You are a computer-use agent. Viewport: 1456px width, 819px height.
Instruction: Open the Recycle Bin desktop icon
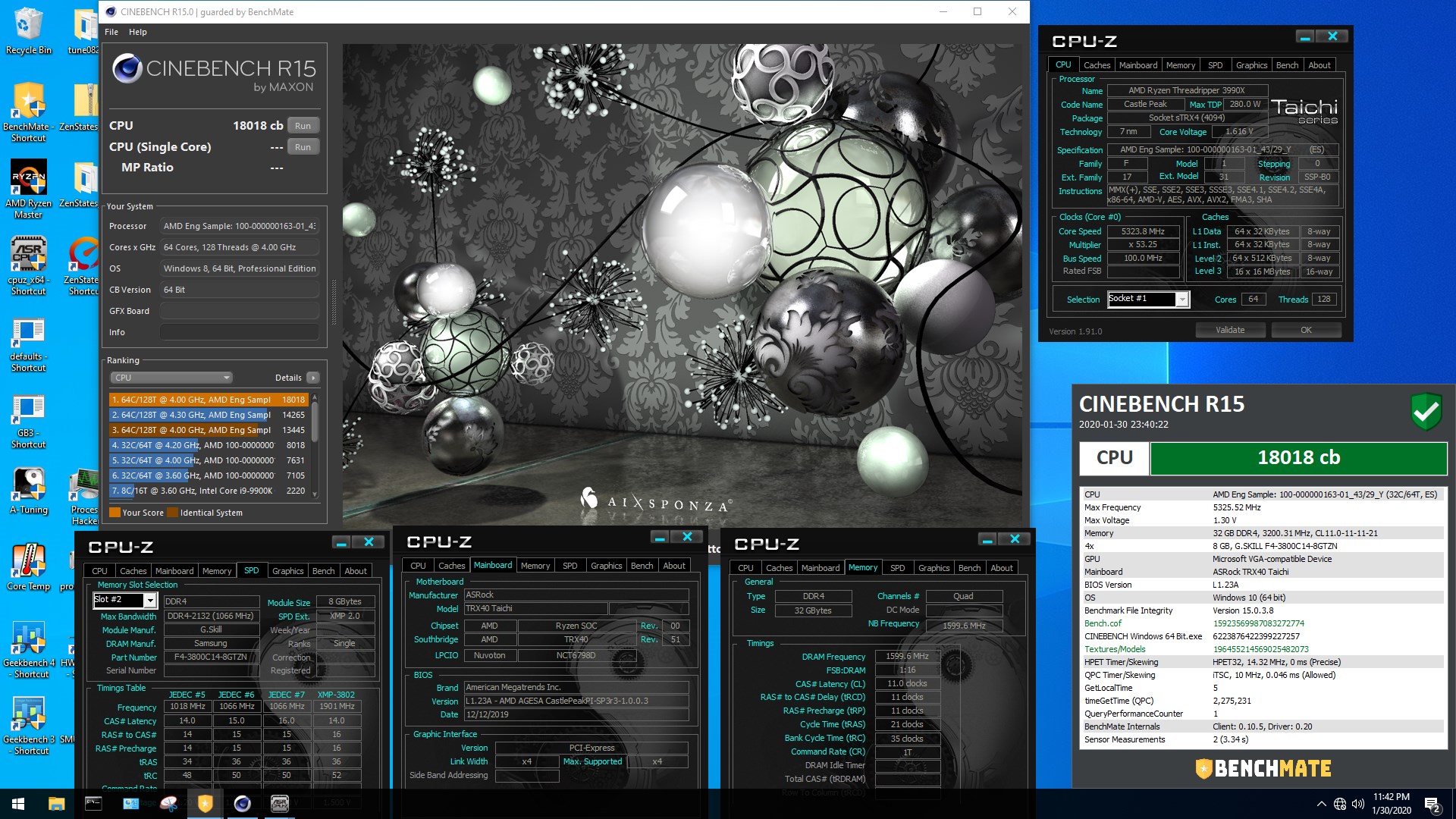tap(28, 30)
